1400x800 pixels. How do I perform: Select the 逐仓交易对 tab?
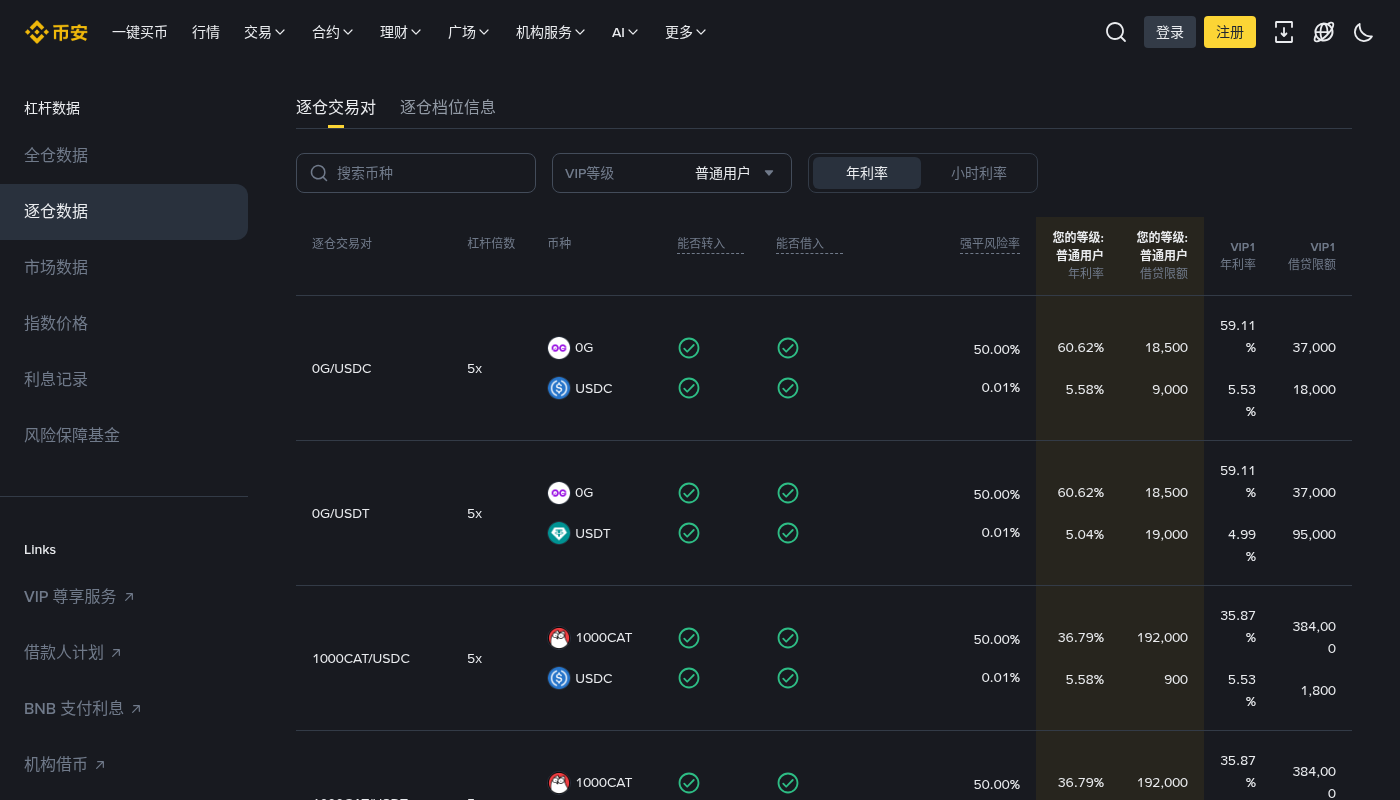pos(336,107)
